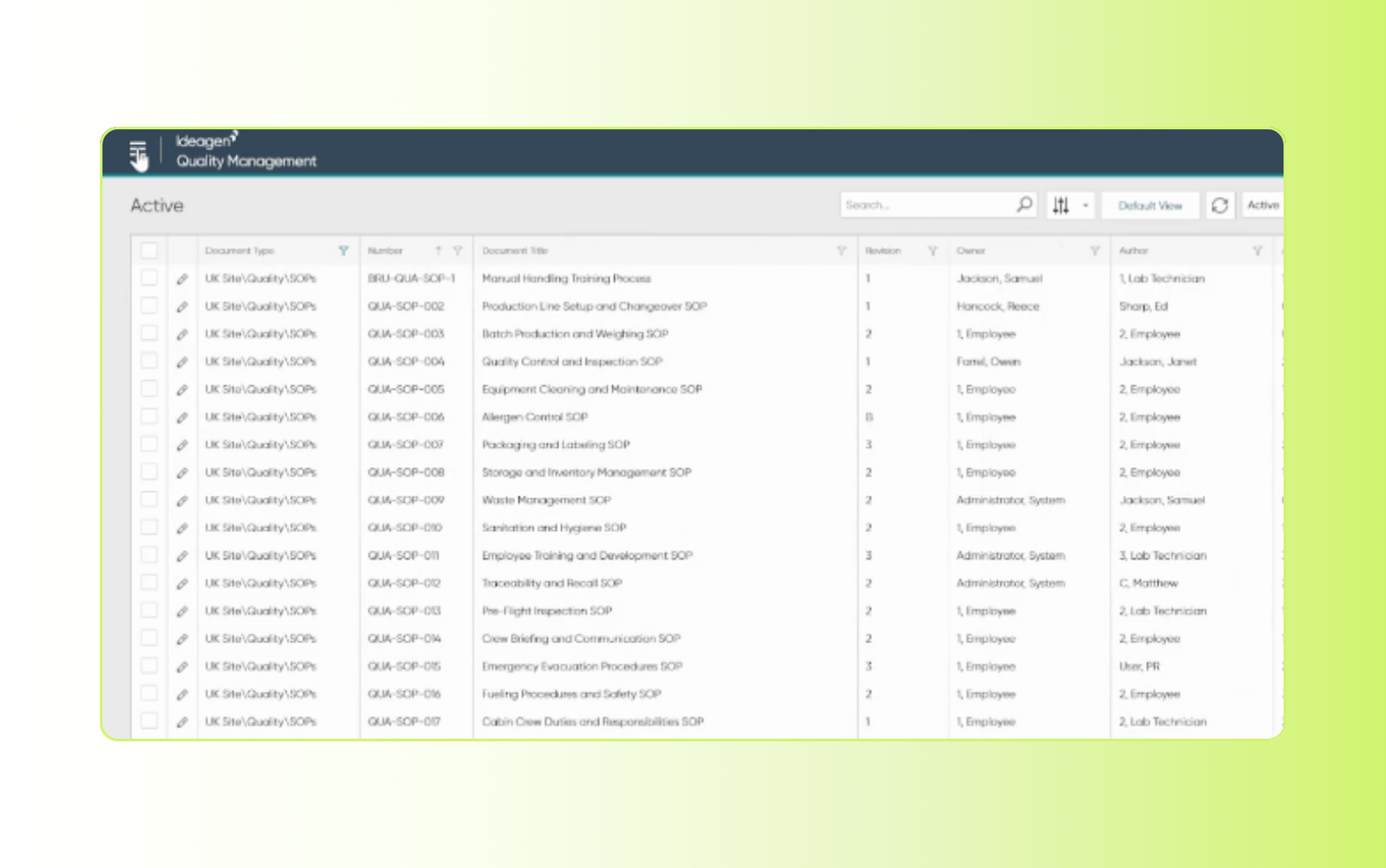Check the box for Waste Management SOP row
The image size is (1386, 868).
coord(149,499)
